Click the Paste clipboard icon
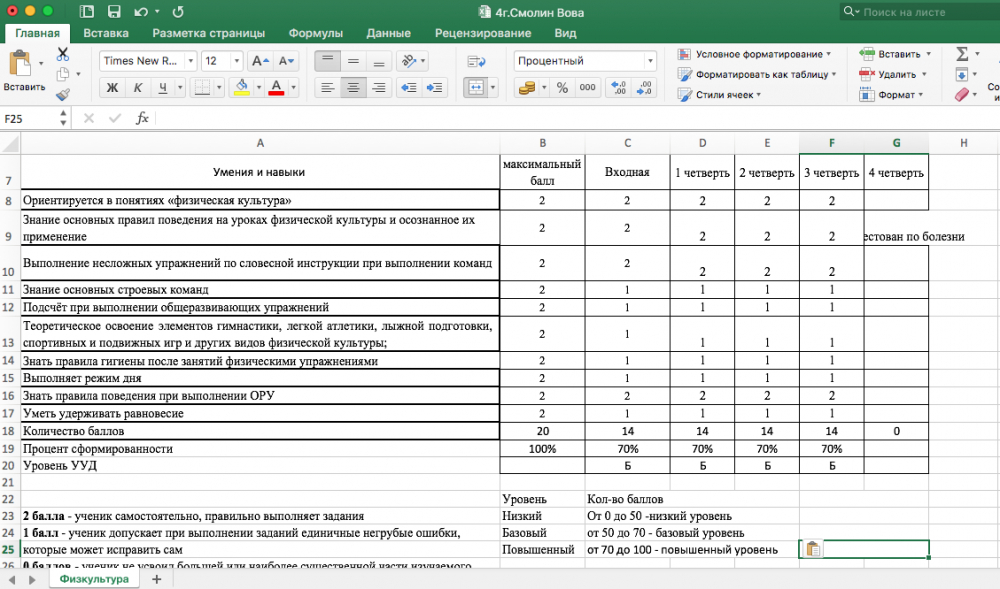Screen dimensions: 1000x589 tap(19, 64)
